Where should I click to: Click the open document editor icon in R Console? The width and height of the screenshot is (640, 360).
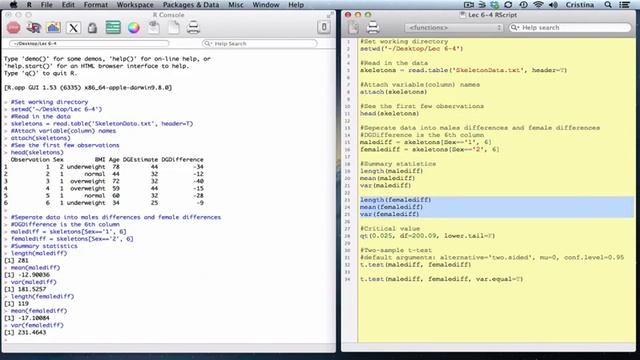point(154,28)
